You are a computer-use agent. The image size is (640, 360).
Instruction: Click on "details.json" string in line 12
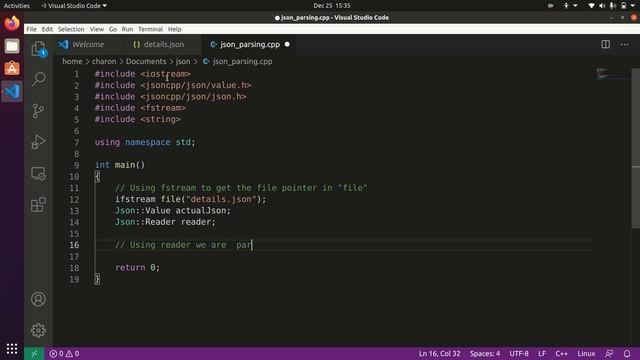tap(221, 199)
